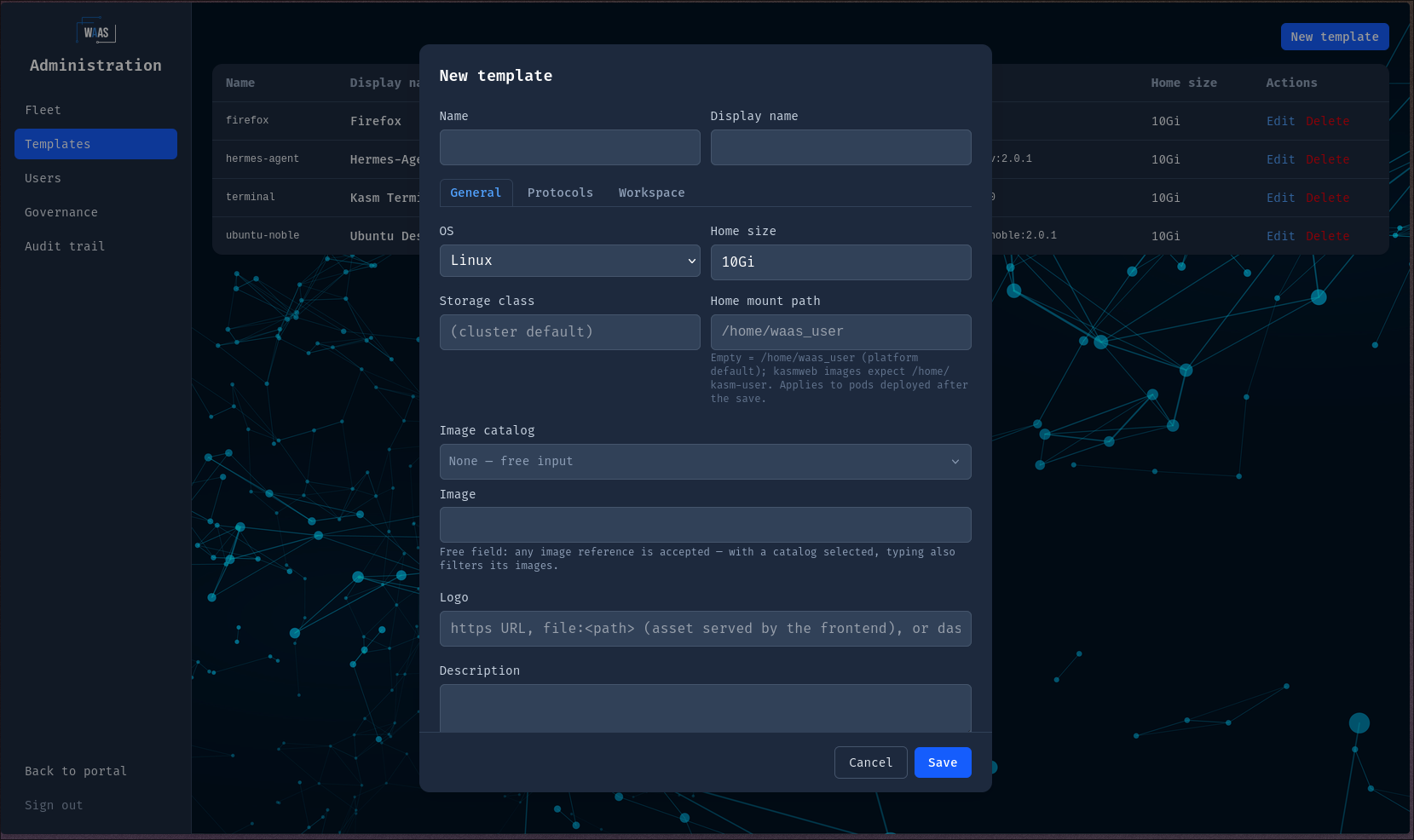This screenshot has width=1414, height=840.
Task: Edit the hermes-agent template
Action: (1280, 159)
